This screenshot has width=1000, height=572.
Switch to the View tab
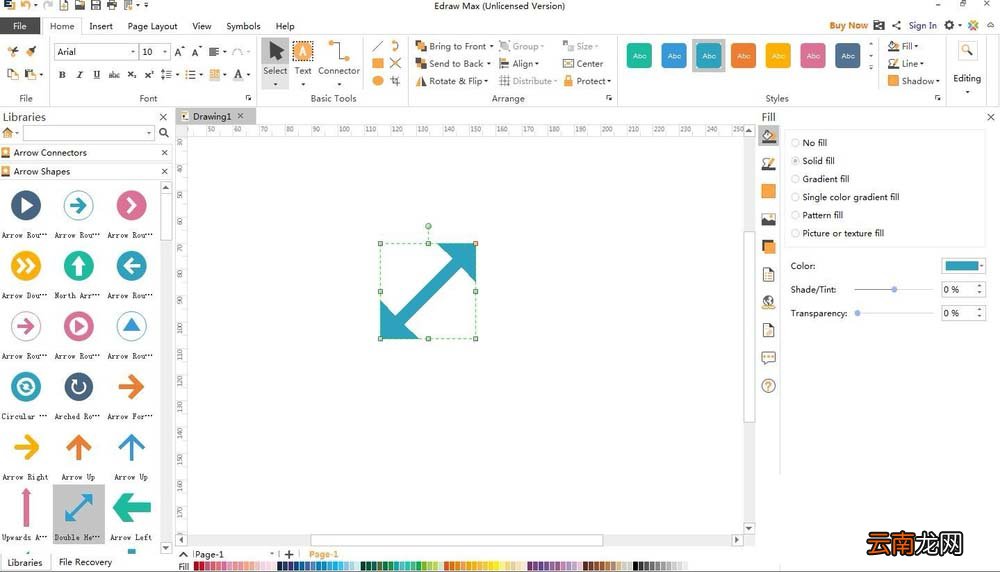click(x=202, y=26)
